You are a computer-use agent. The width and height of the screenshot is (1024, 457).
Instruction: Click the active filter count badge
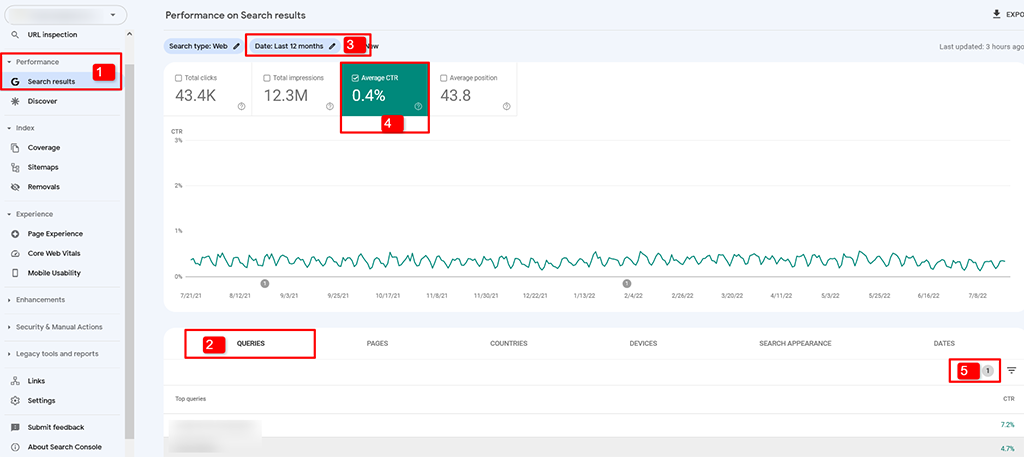(x=988, y=371)
